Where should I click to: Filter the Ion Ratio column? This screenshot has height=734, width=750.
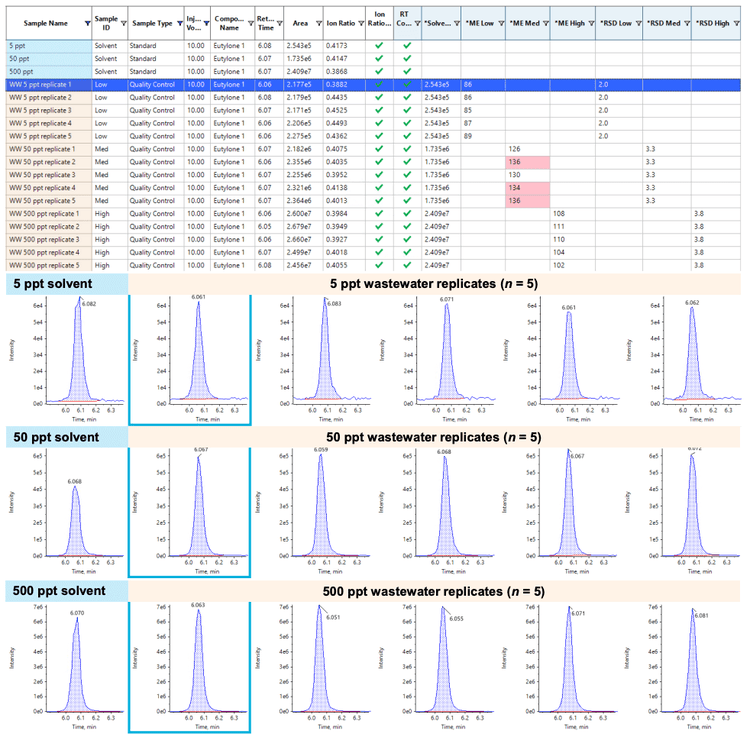[358, 21]
